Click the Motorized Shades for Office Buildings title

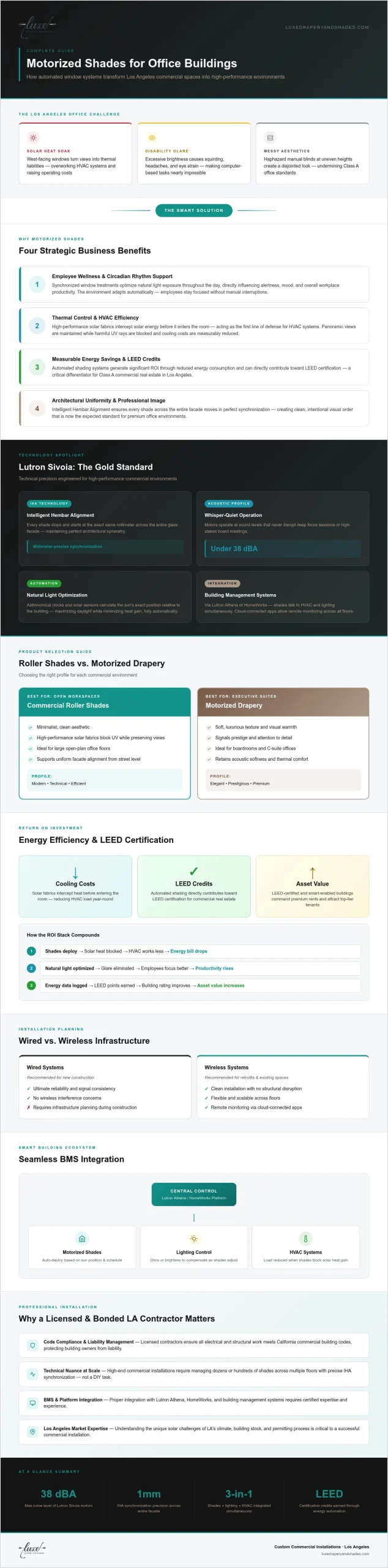click(132, 63)
